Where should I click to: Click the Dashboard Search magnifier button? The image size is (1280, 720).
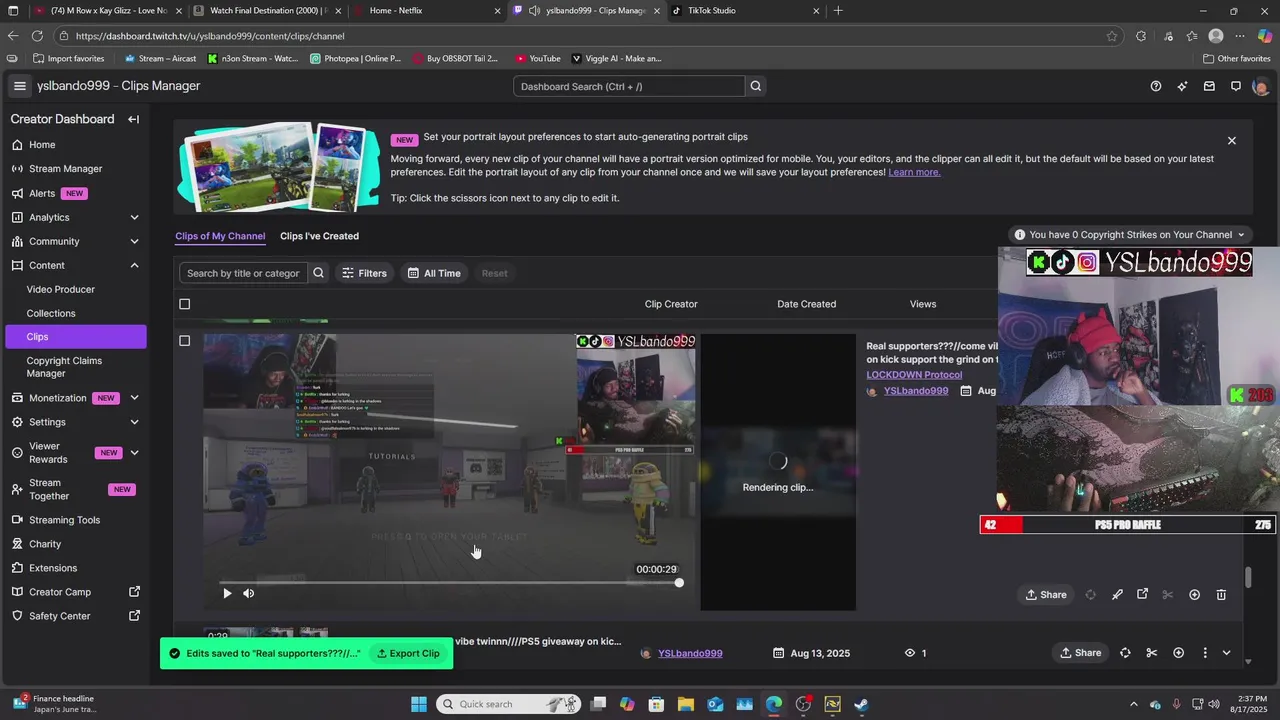tap(756, 86)
